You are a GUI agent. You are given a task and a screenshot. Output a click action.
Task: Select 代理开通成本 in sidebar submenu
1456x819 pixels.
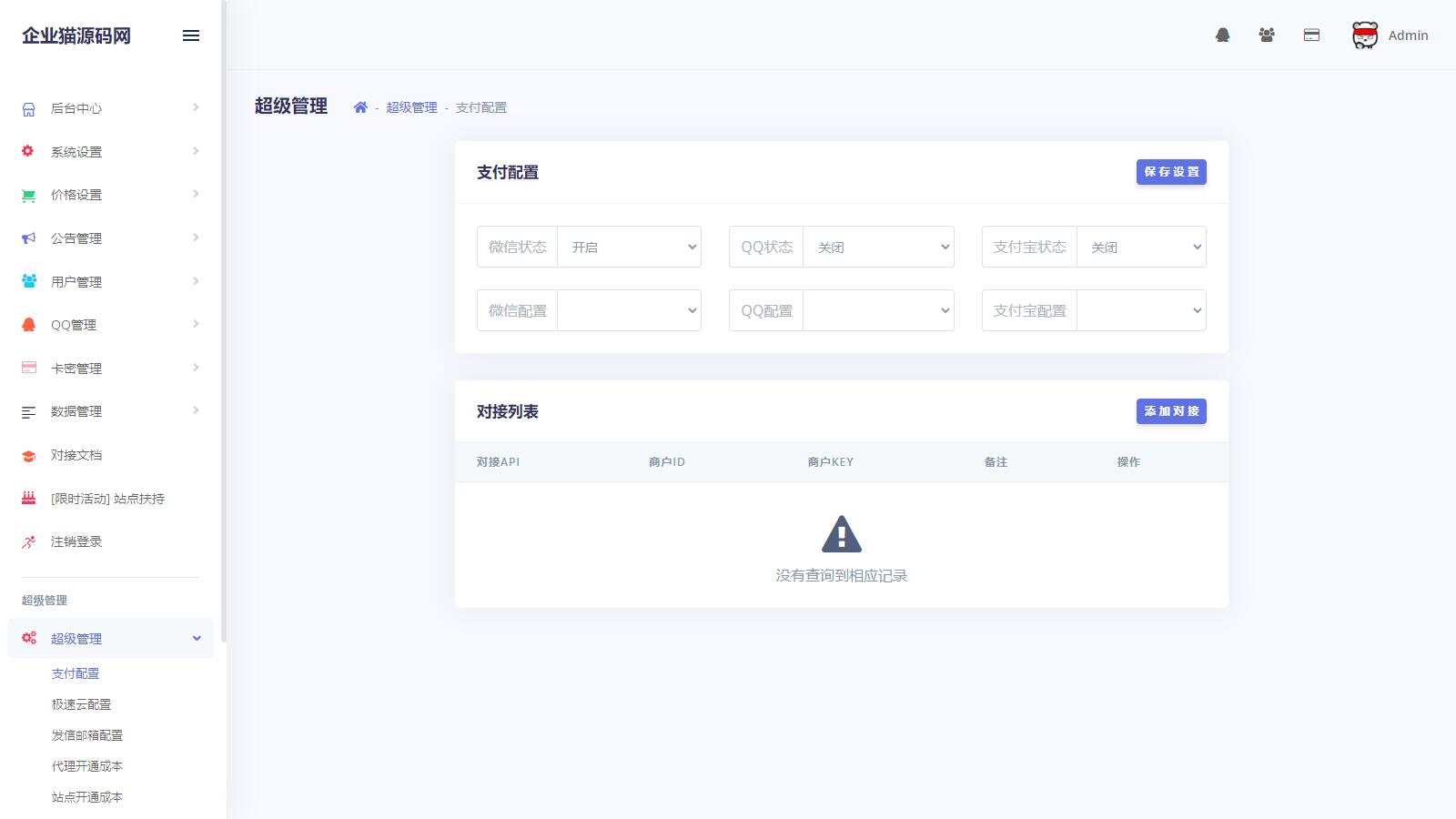87,766
